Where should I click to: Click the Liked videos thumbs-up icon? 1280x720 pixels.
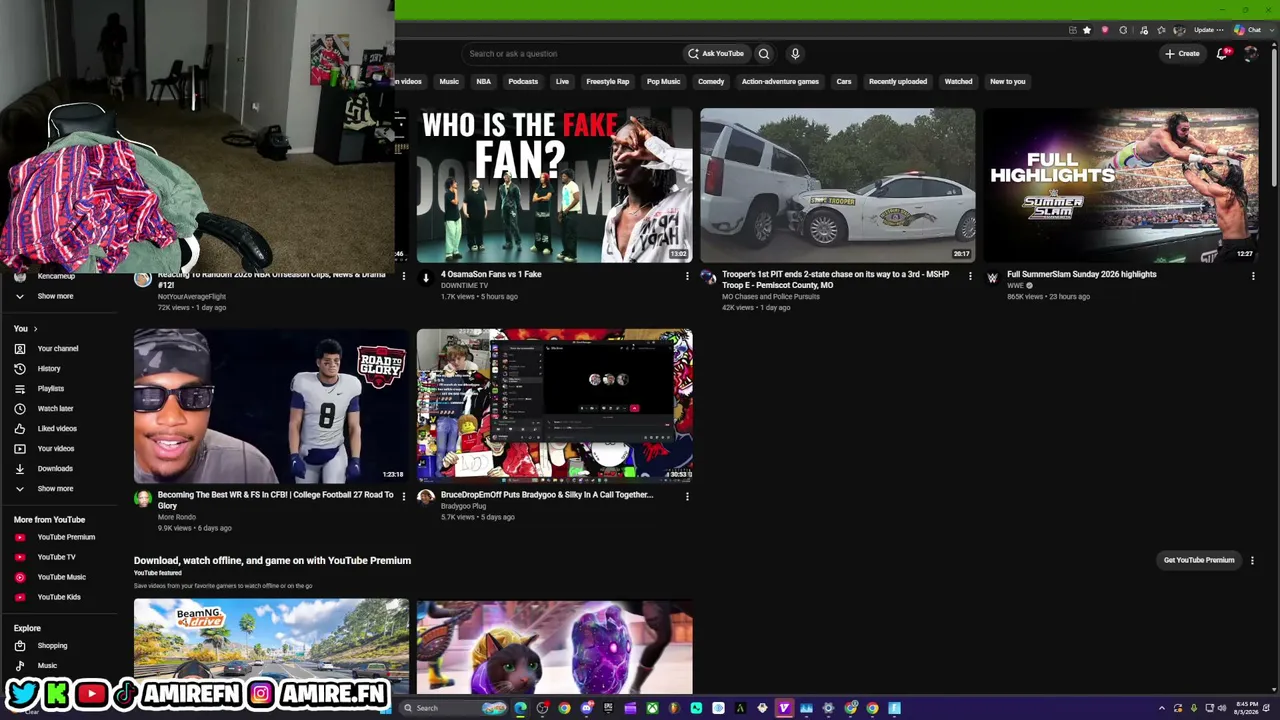click(20, 429)
